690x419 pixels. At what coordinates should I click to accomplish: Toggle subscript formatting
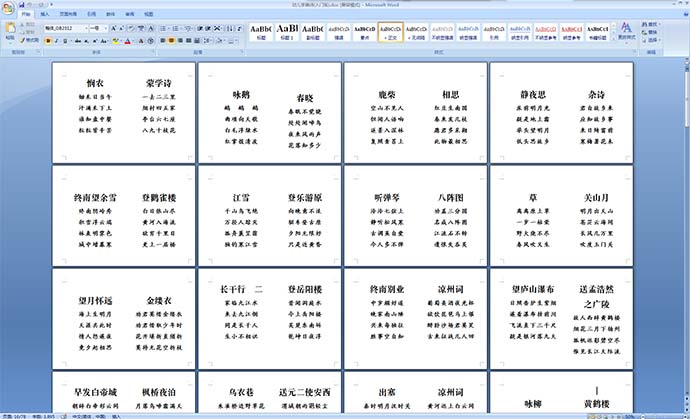(x=86, y=41)
